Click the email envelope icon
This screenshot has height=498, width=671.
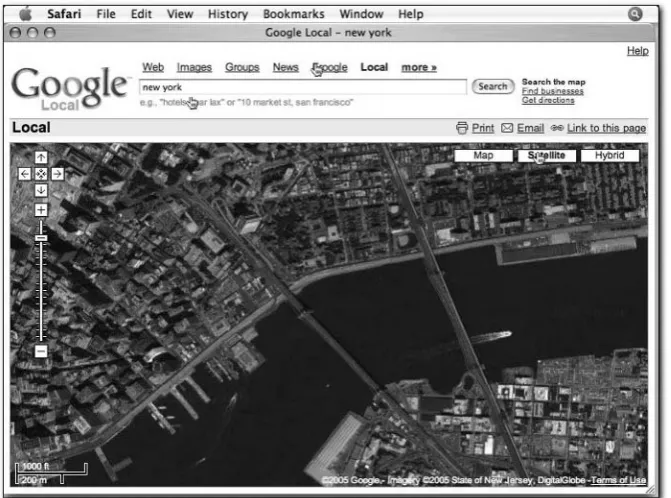tap(507, 128)
